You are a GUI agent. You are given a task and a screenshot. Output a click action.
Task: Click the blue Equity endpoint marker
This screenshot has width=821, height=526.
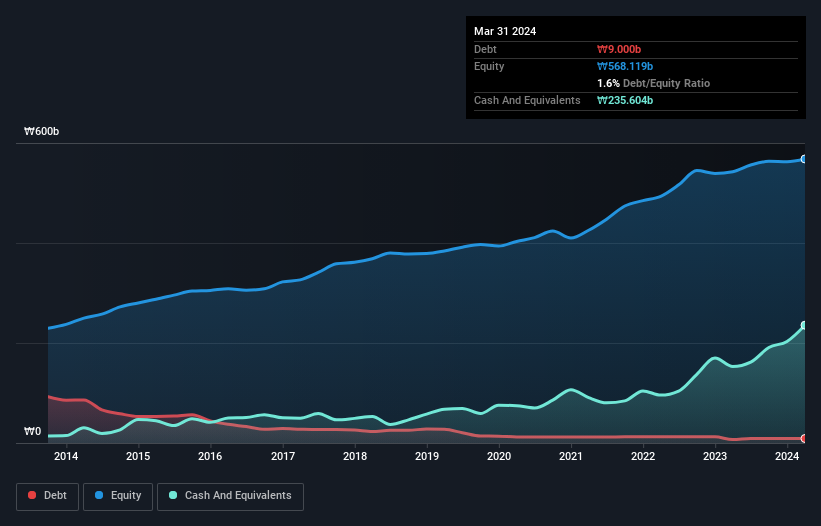[804, 159]
